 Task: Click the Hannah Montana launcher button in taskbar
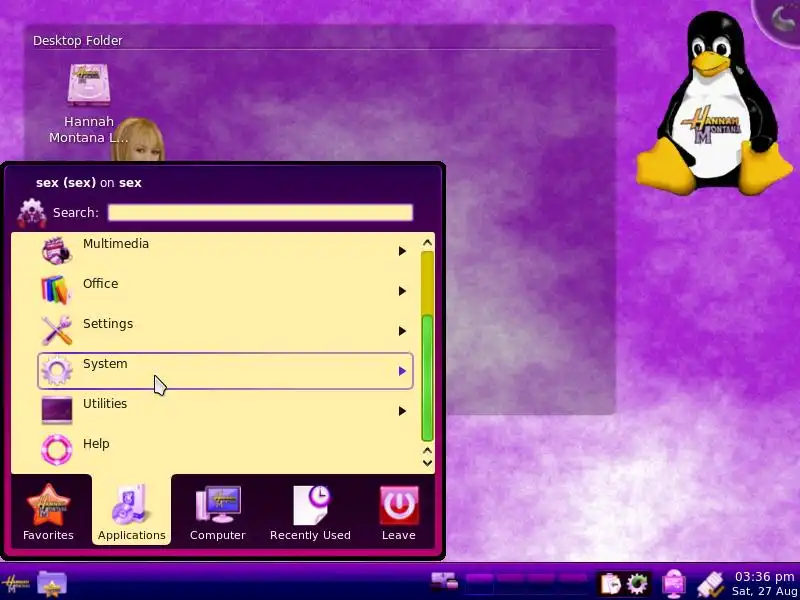point(15,583)
